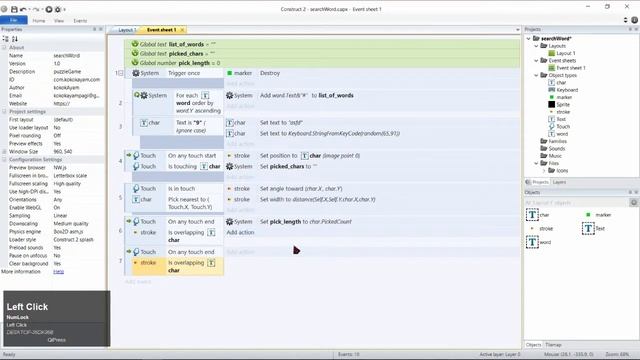Viewport: 640px width, 360px height.
Task: Click the Construct 2 logo icon
Action: (x=4, y=9)
